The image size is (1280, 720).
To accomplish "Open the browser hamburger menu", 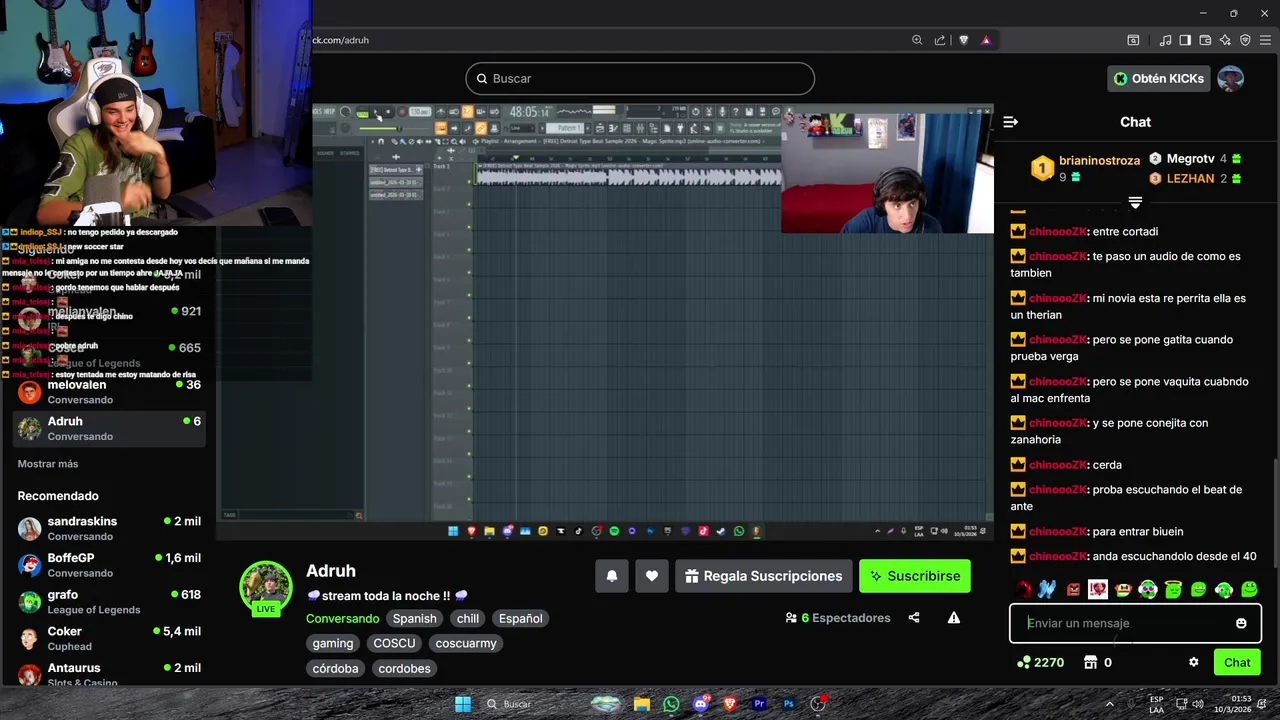I will click(x=1265, y=40).
